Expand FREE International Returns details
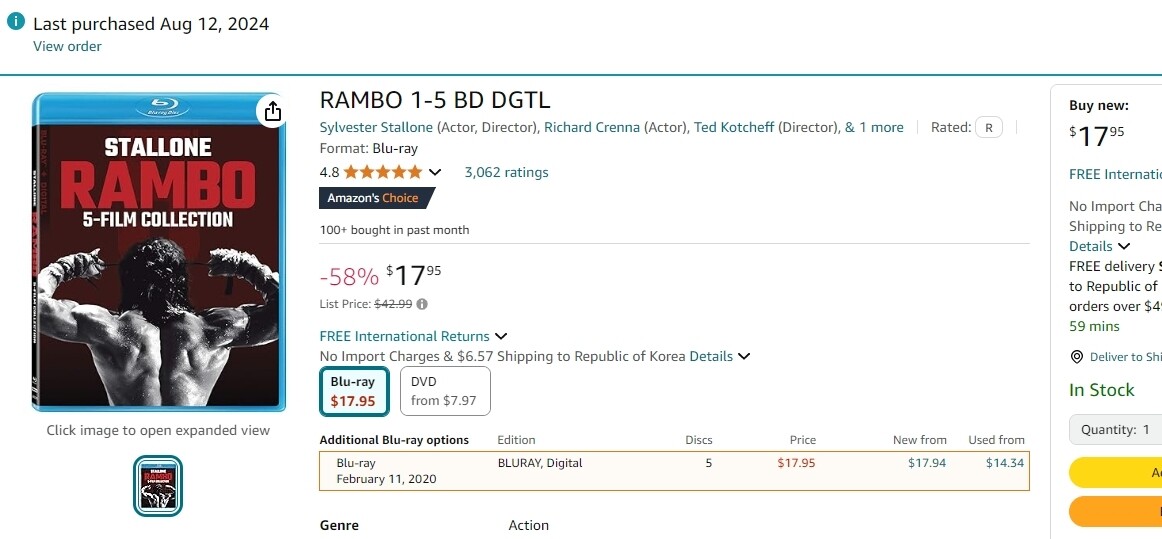 (501, 336)
